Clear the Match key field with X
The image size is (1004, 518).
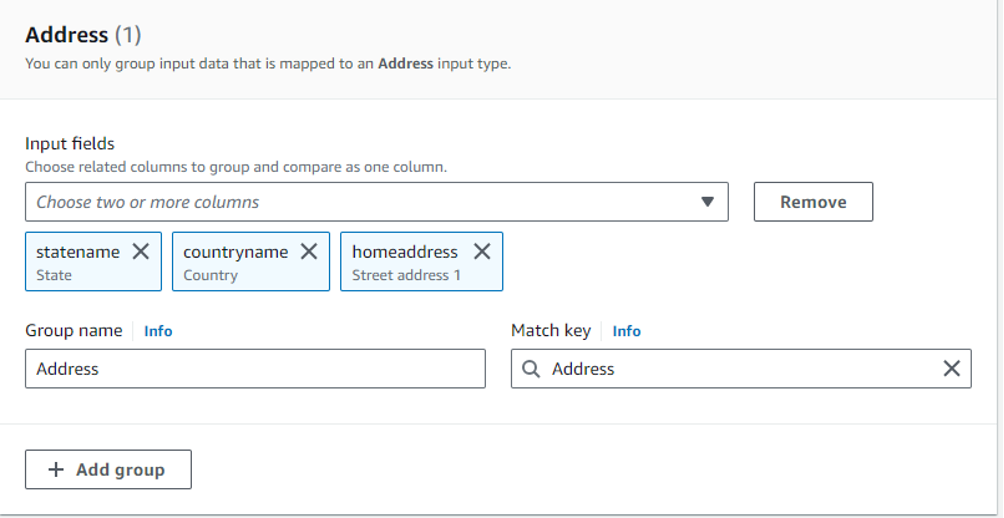[x=952, y=369]
